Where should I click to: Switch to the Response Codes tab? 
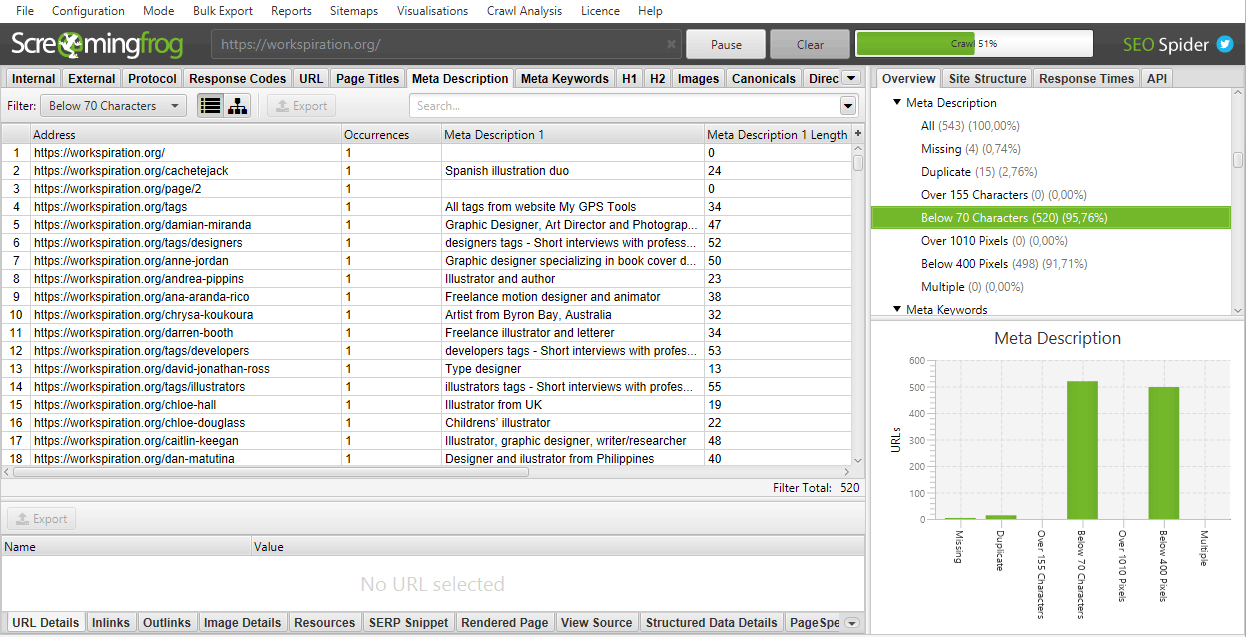pos(238,78)
